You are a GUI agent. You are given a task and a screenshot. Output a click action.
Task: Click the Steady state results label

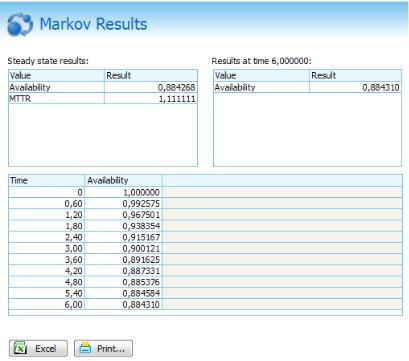pos(48,61)
